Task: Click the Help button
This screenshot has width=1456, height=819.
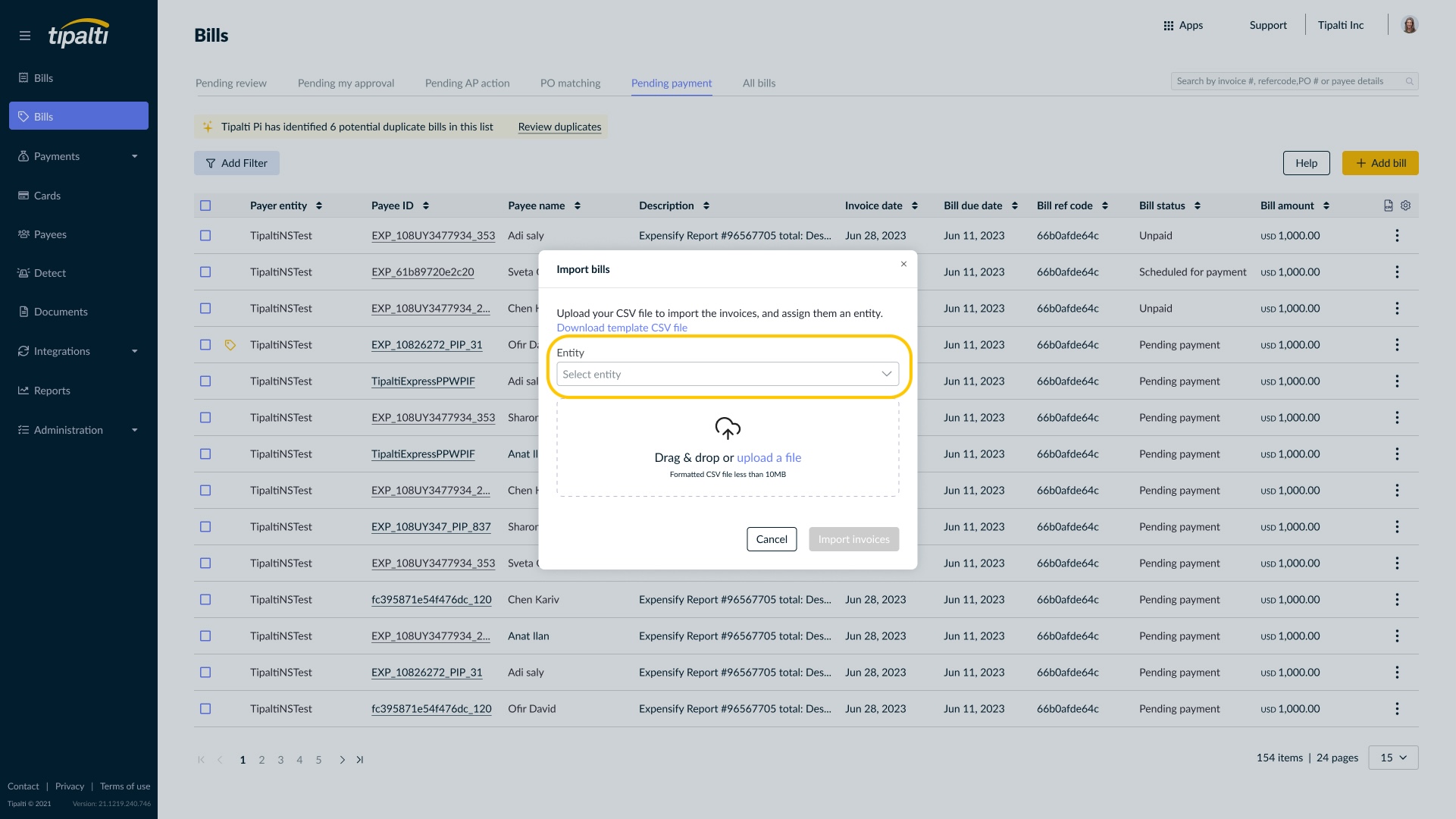Action: coord(1306,163)
